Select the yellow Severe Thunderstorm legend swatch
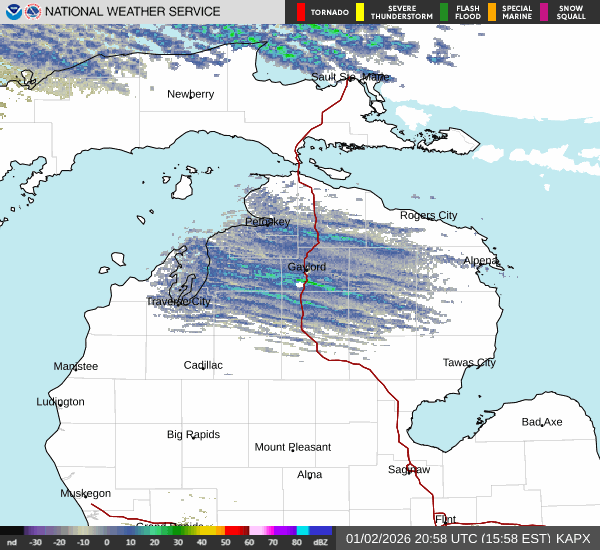Image resolution: width=600 pixels, height=550 pixels. coord(359,12)
